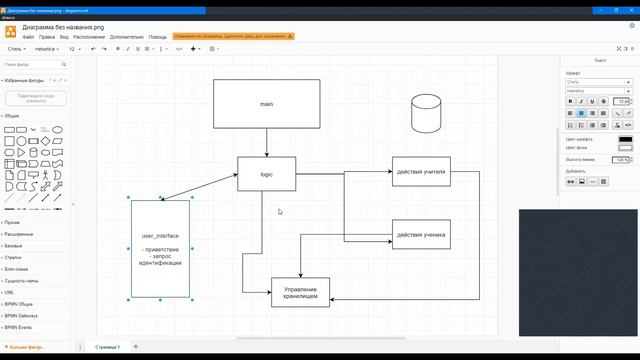This screenshot has width=640, height=360.
Task: Expand the Стрелки shapes section
Action: point(13,258)
